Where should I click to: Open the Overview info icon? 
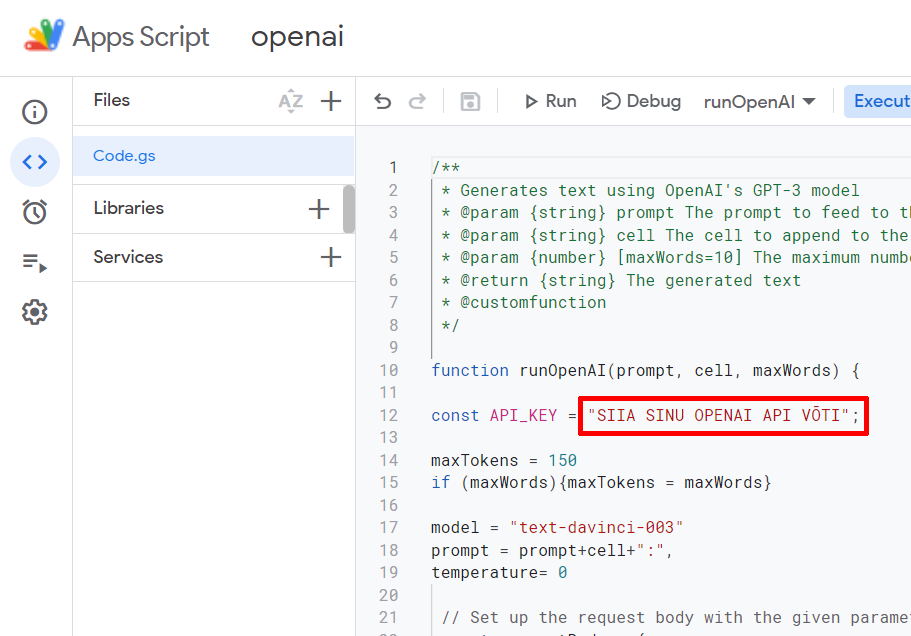(35, 112)
